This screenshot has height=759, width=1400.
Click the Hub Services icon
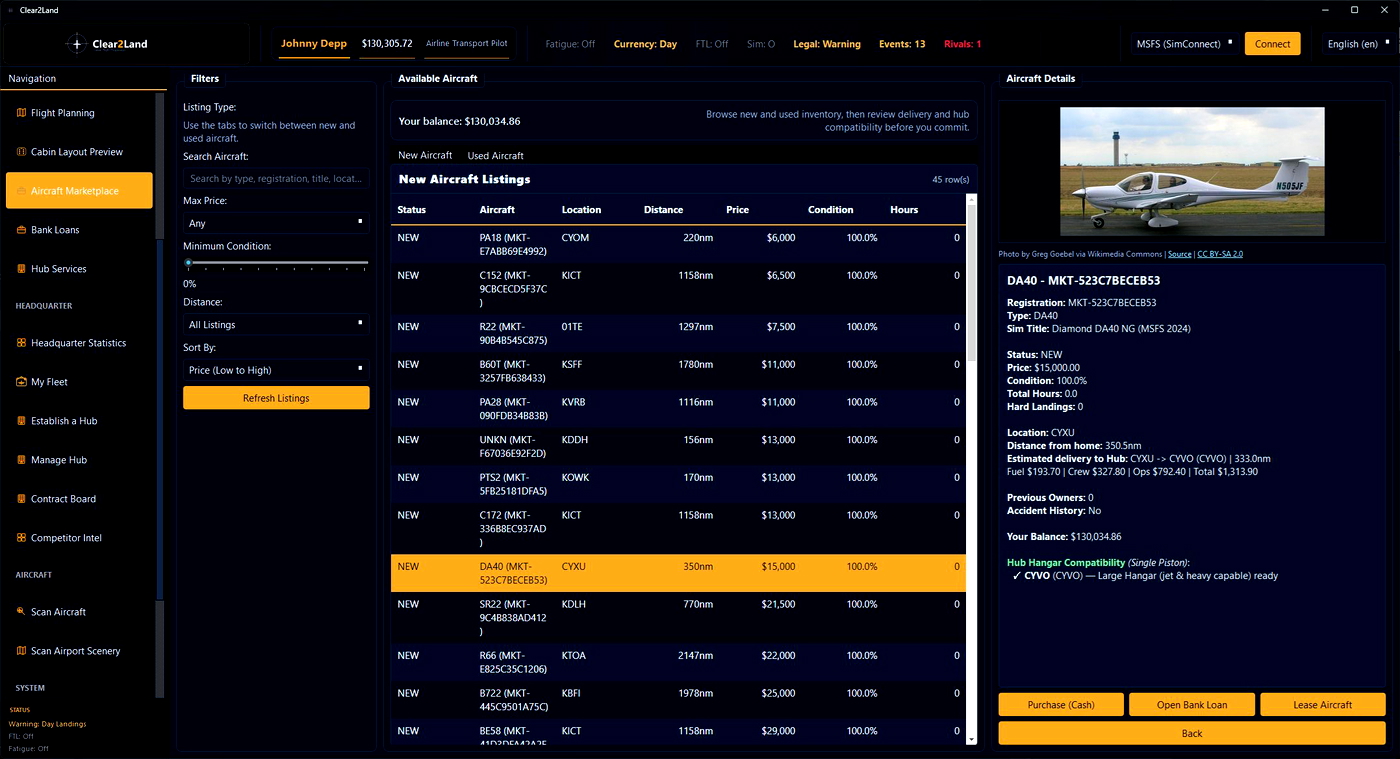point(22,269)
